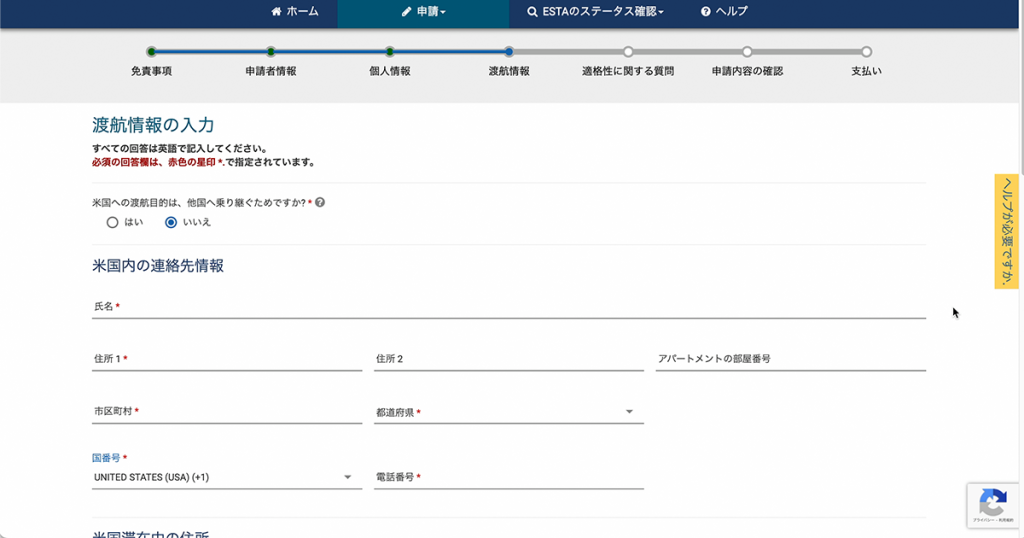
Task: Click the yellow ヘルプが必要ですか side tab
Action: click(x=1006, y=231)
